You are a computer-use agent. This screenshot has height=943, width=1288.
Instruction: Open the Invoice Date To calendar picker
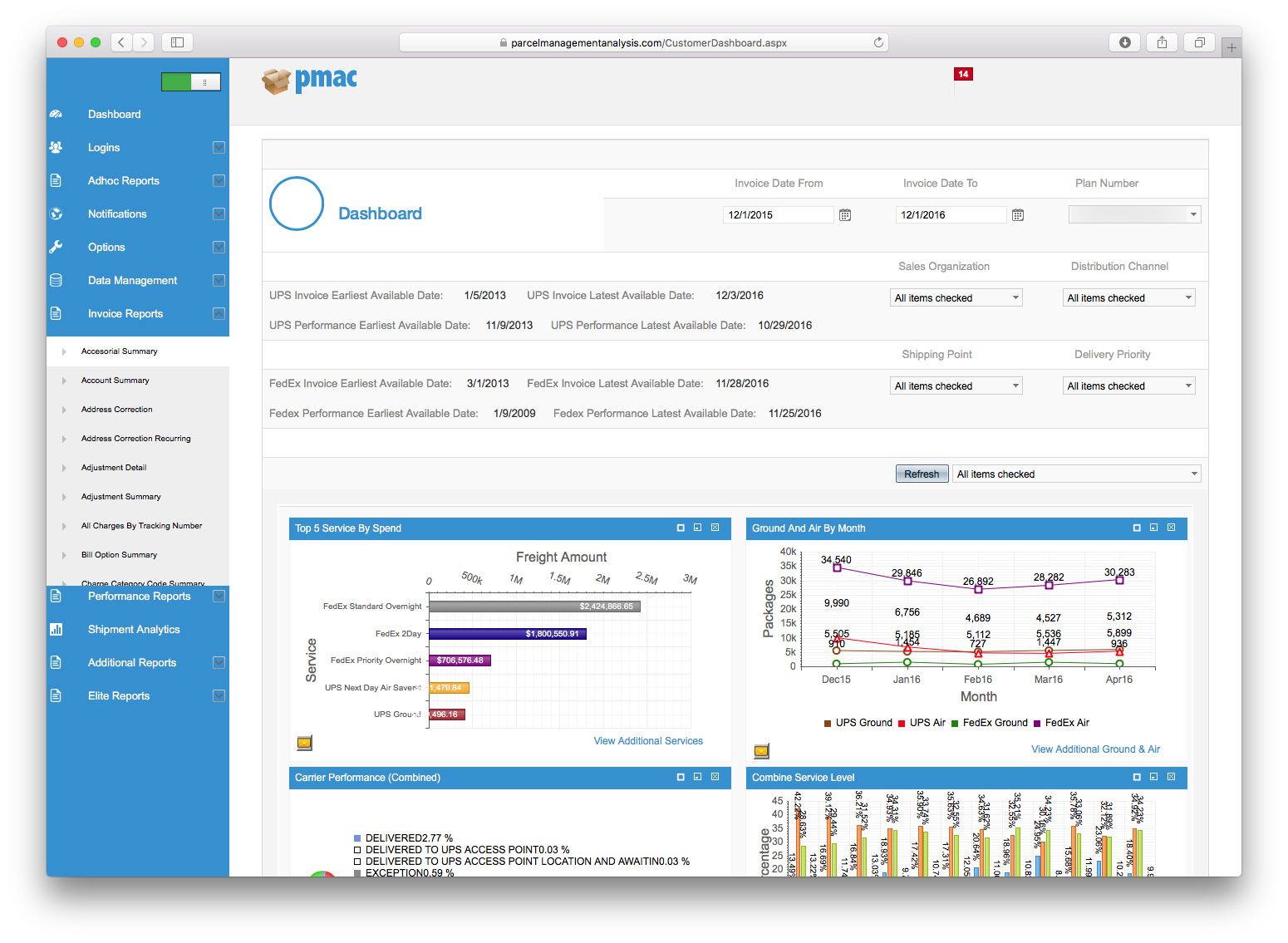click(x=1018, y=215)
